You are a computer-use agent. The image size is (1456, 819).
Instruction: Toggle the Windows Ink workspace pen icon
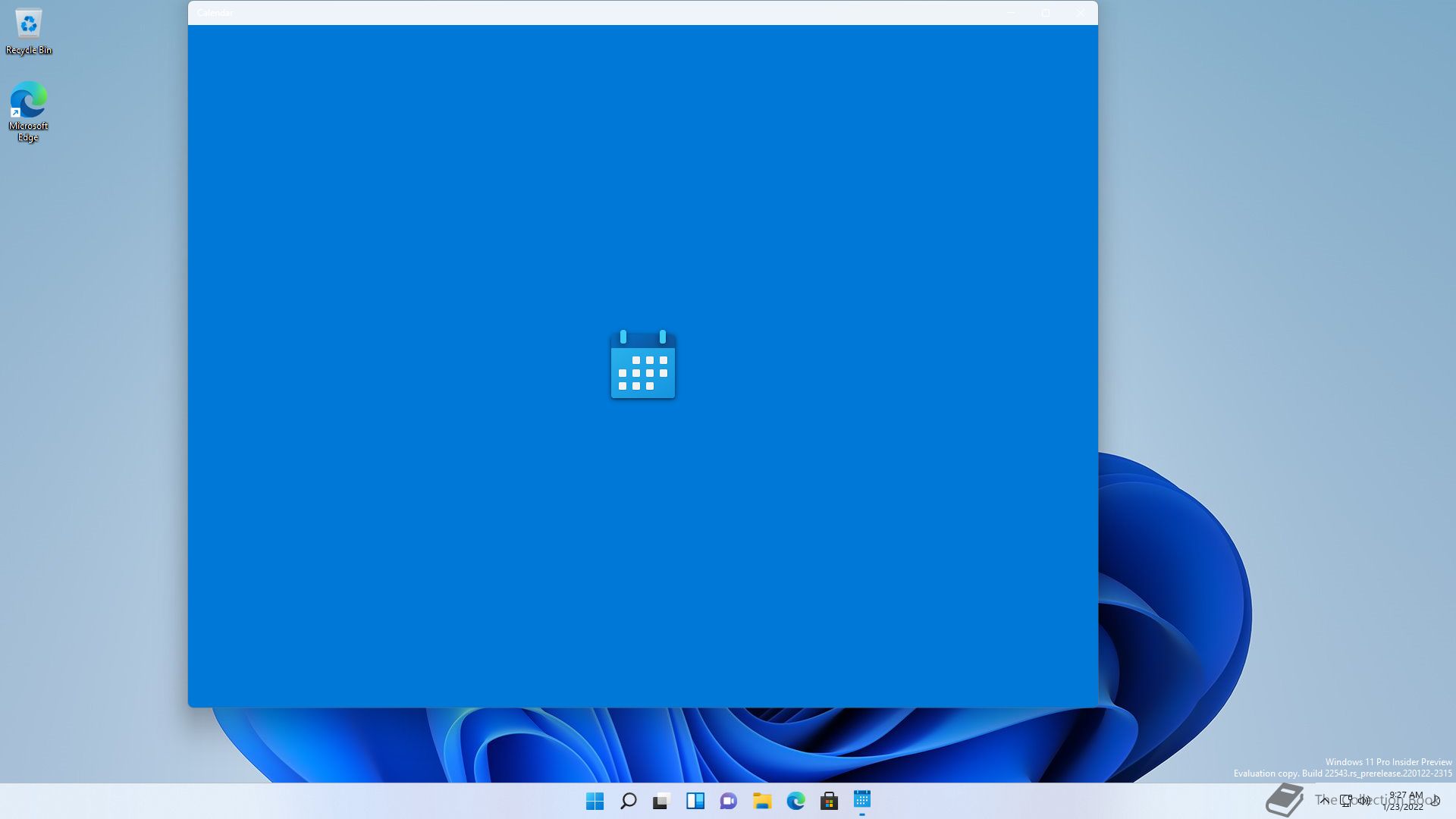[x=1436, y=801]
